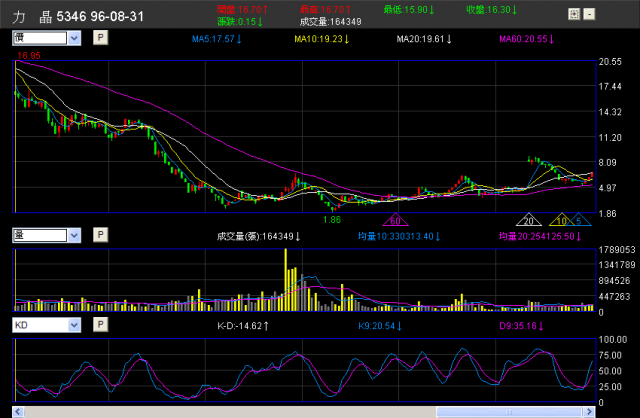
Task: Click the 收盤:16.30 closing price label
Action: tap(492, 9)
